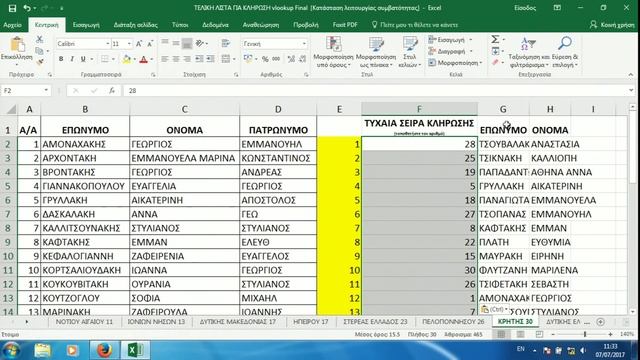Expand the Name Box dropdown
This screenshot has width=640, height=360.
tap(46, 90)
